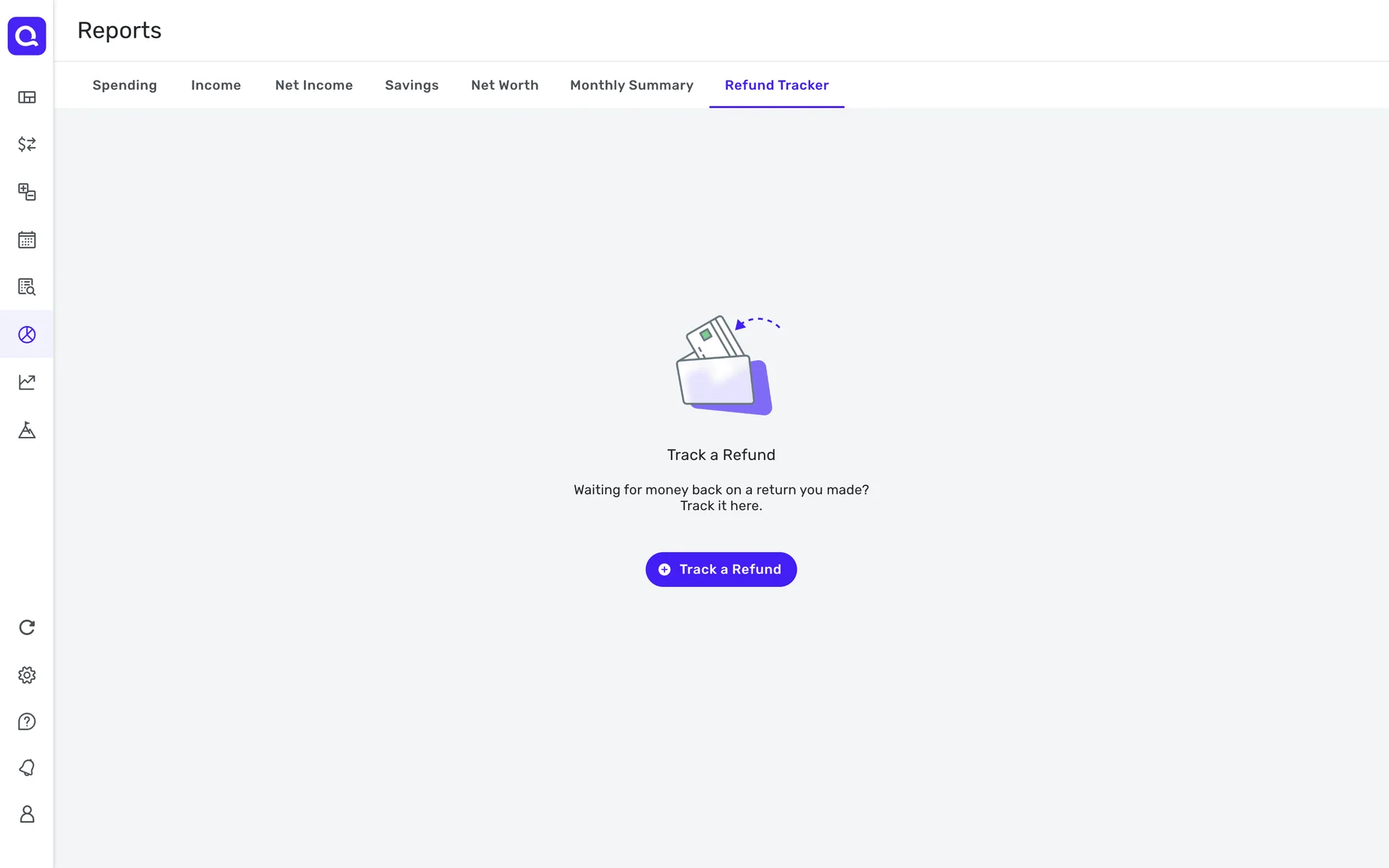Open the user profile icon
Image resolution: width=1389 pixels, height=868 pixels.
27,814
